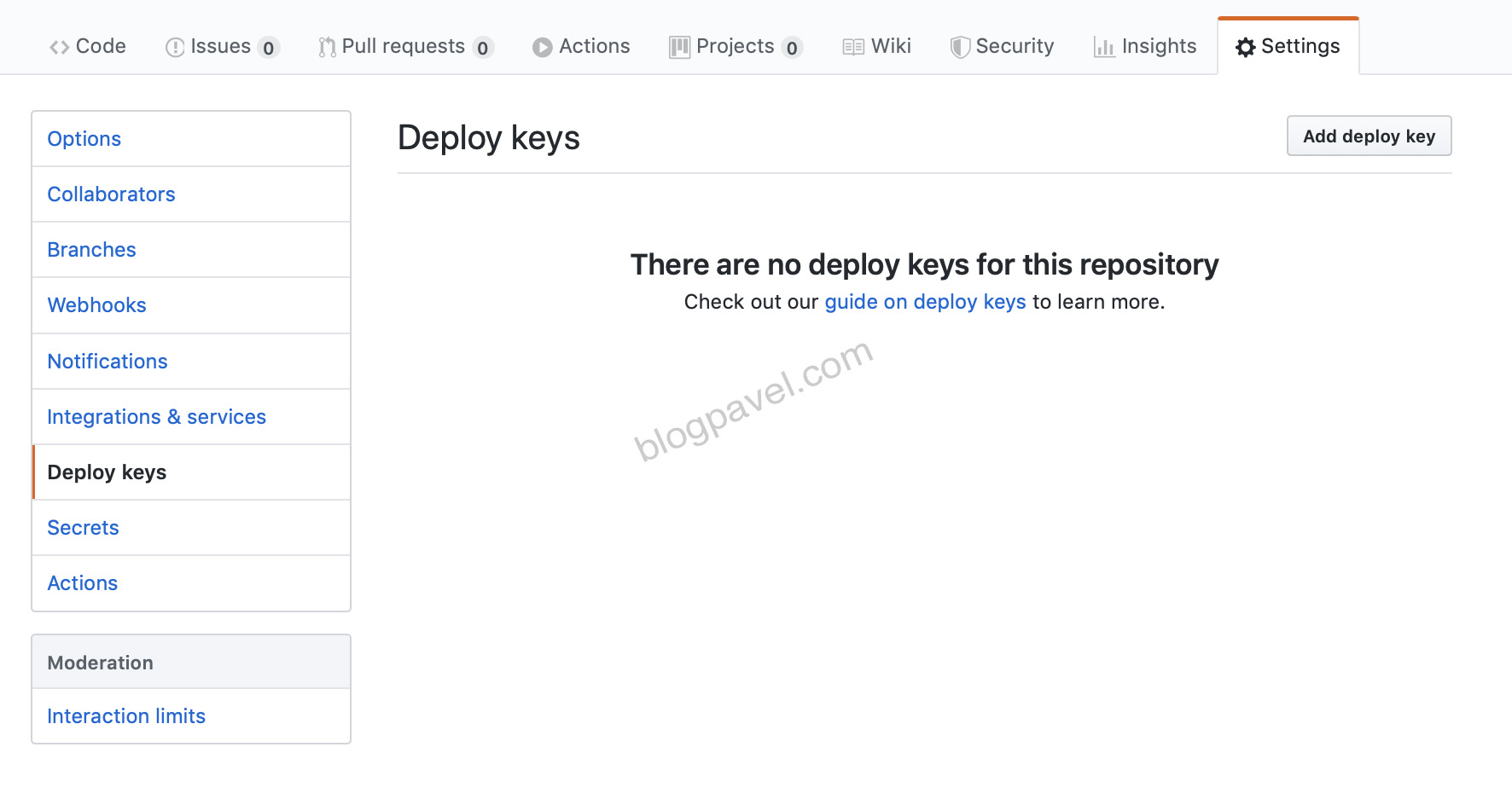Click the Security shield icon
This screenshot has width=1512, height=805.
tap(961, 46)
